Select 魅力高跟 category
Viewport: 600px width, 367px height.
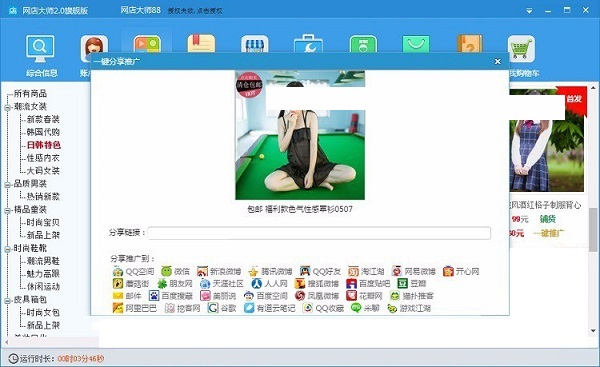pos(43,274)
